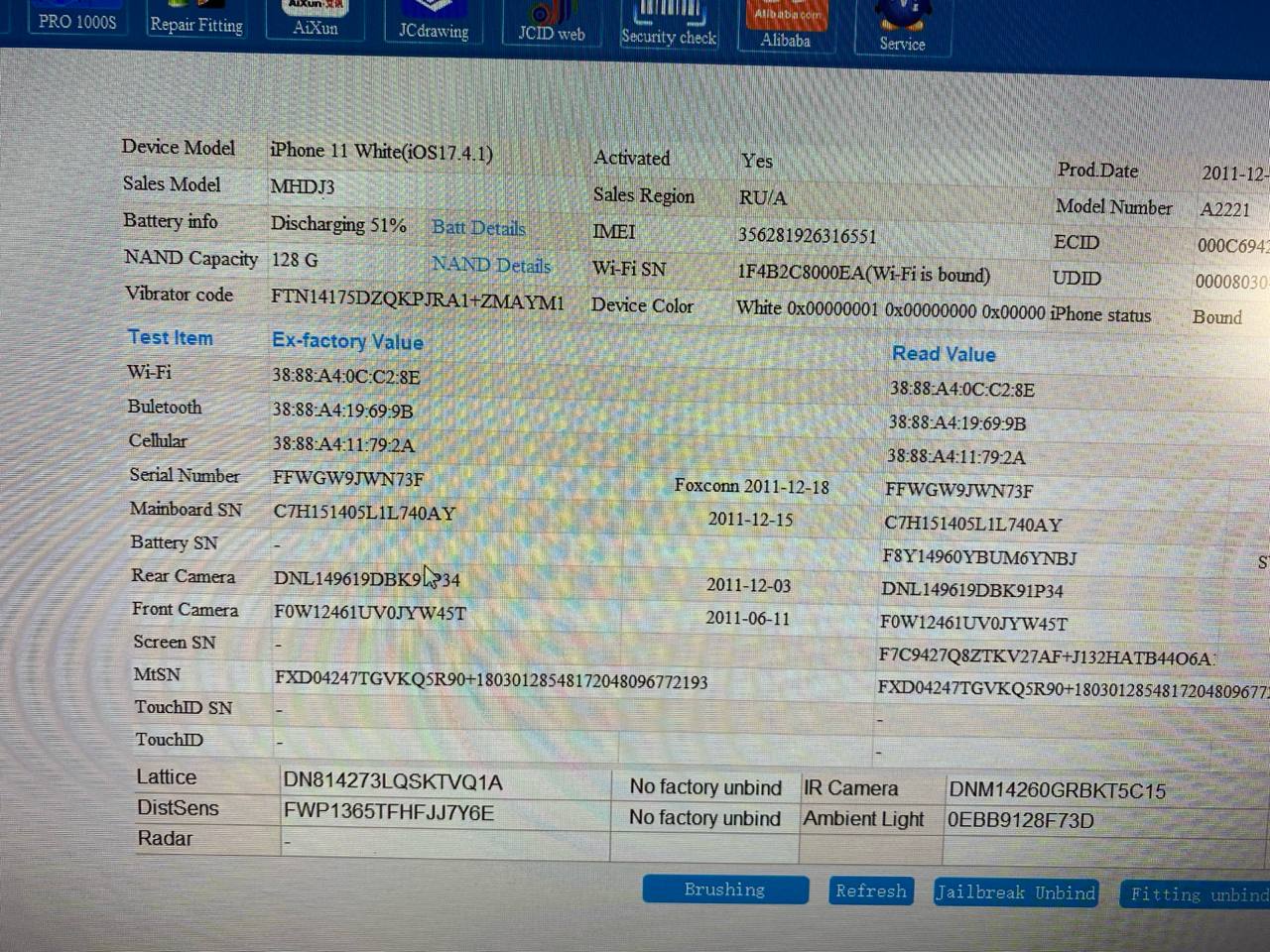Launch the AiXun toolbar icon
The image size is (1270, 952).
[315, 20]
